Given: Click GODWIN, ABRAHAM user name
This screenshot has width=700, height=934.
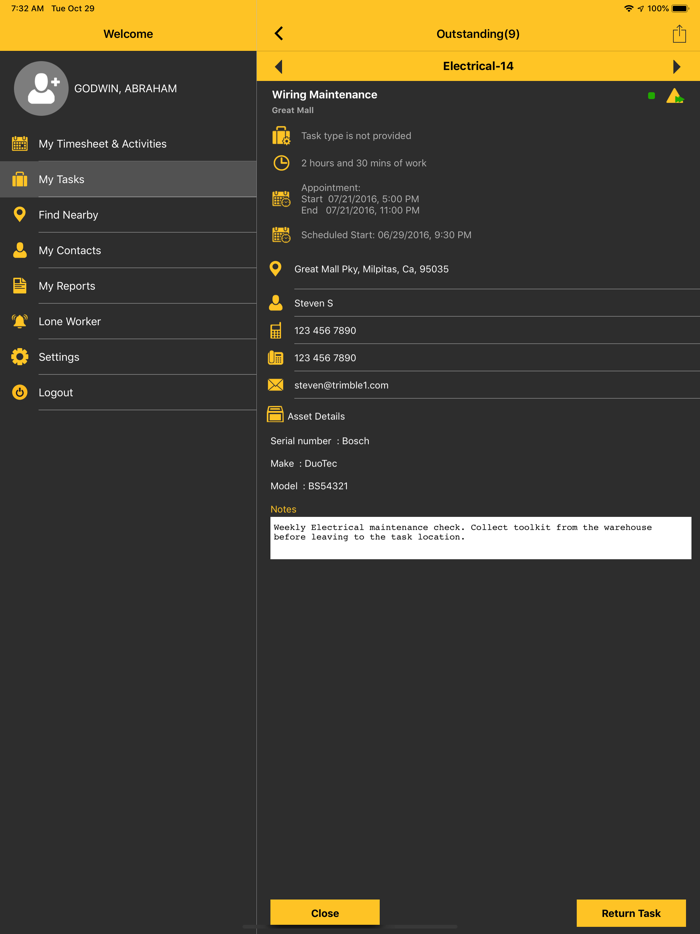Looking at the screenshot, I should (x=125, y=89).
